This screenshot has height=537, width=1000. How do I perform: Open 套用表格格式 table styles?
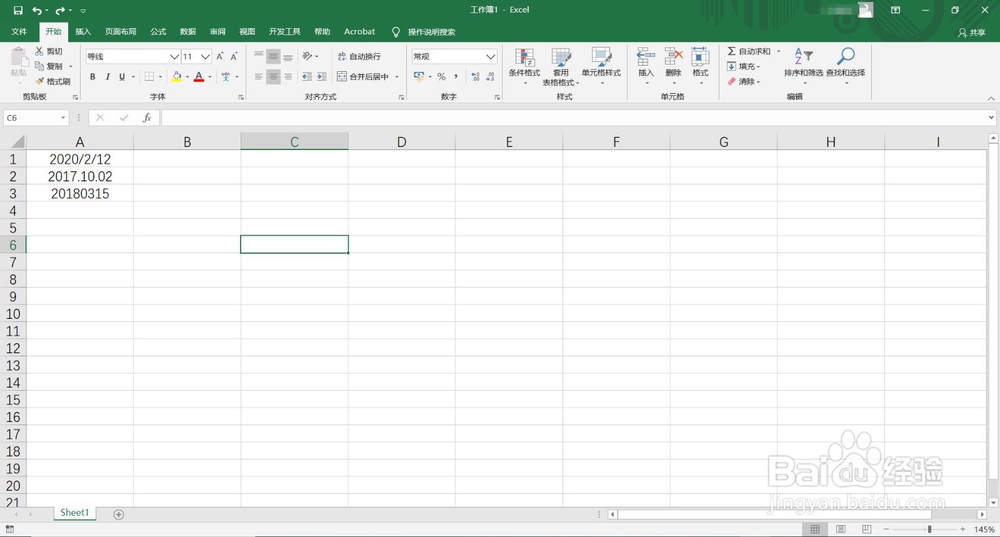click(561, 66)
